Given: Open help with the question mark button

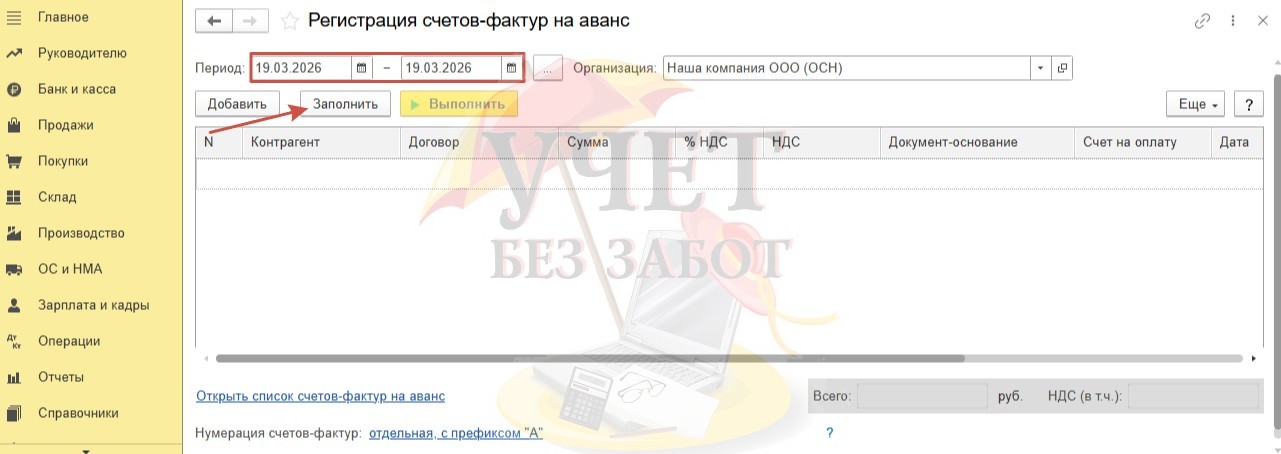Looking at the screenshot, I should (1248, 104).
